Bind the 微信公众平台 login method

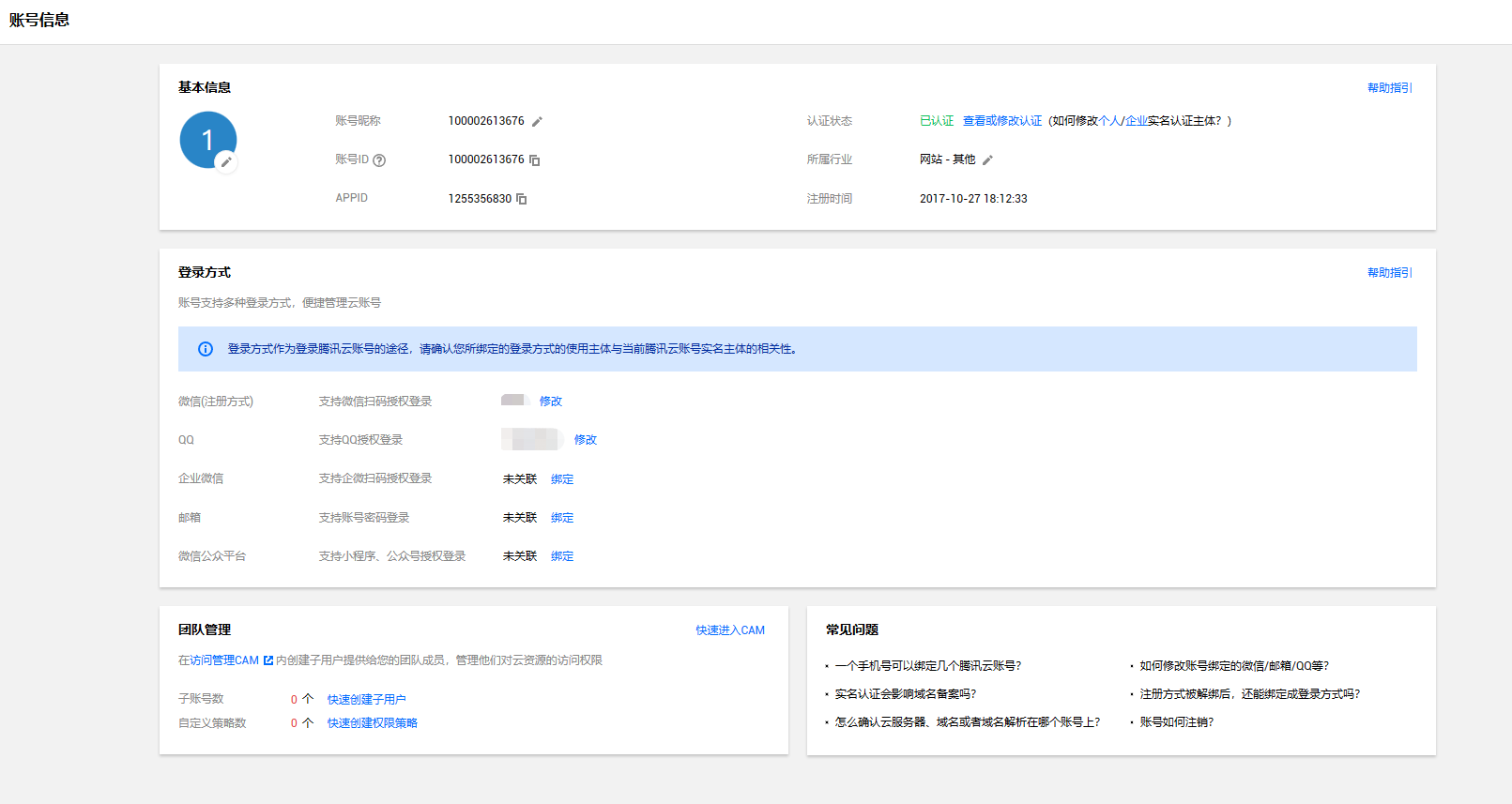[x=562, y=556]
